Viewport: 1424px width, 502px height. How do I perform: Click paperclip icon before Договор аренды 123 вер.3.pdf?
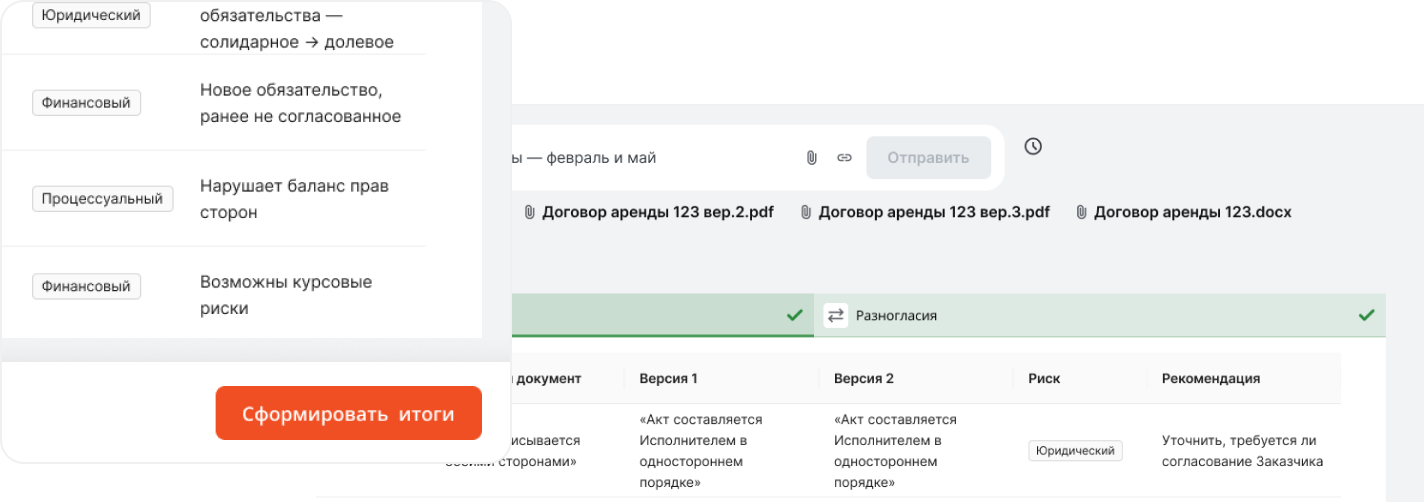click(805, 212)
